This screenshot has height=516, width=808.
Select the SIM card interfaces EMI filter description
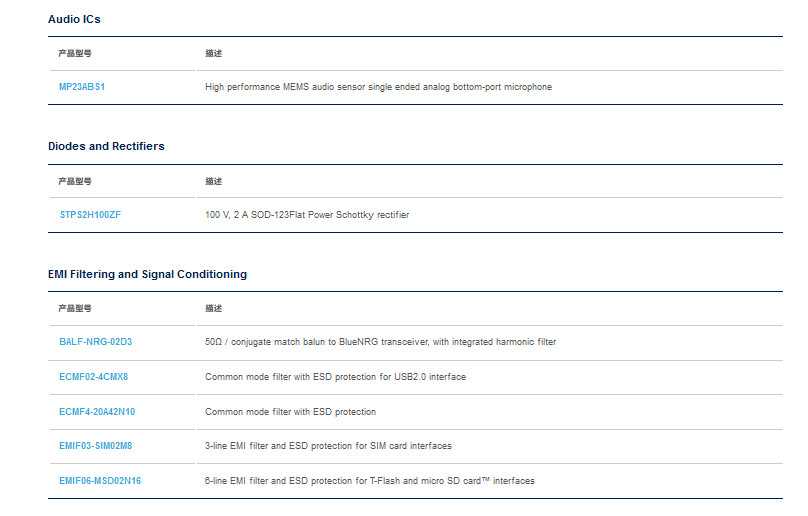[328, 446]
